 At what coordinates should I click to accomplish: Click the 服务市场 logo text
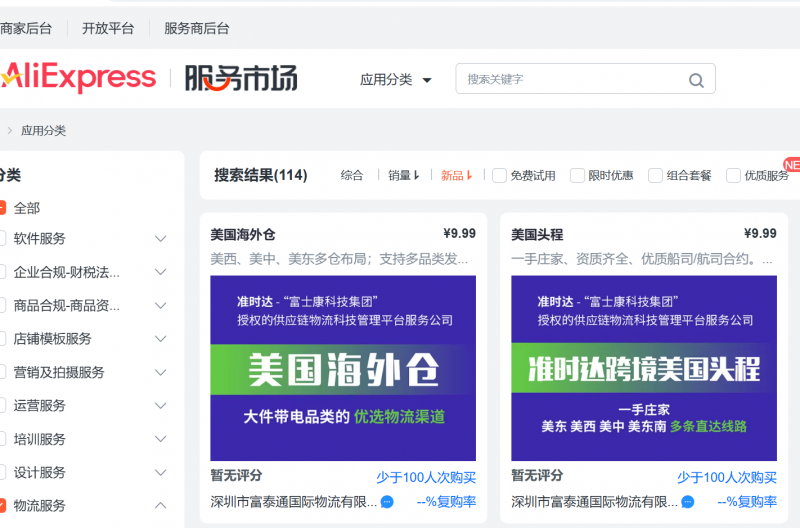[x=241, y=78]
